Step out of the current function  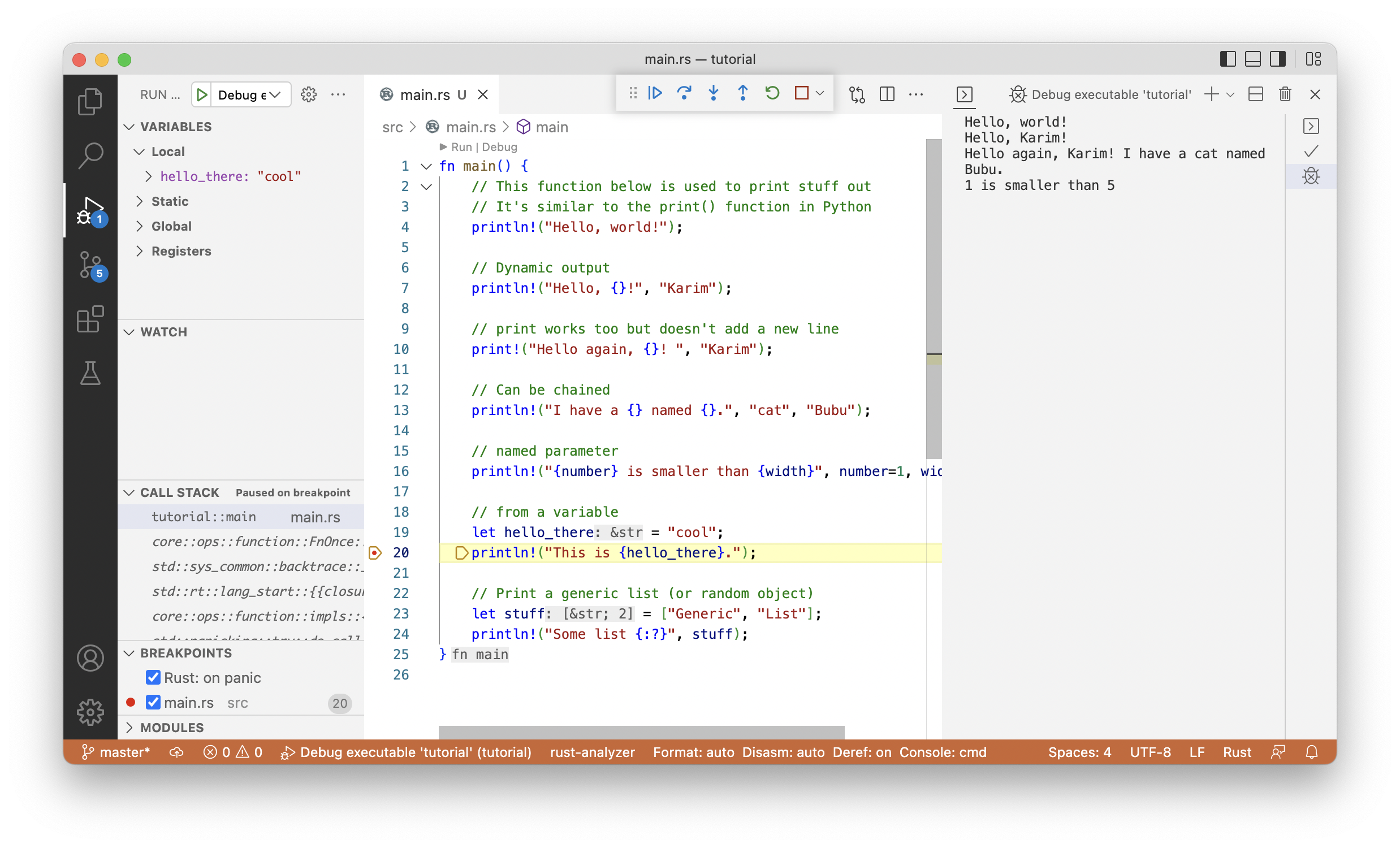click(742, 93)
